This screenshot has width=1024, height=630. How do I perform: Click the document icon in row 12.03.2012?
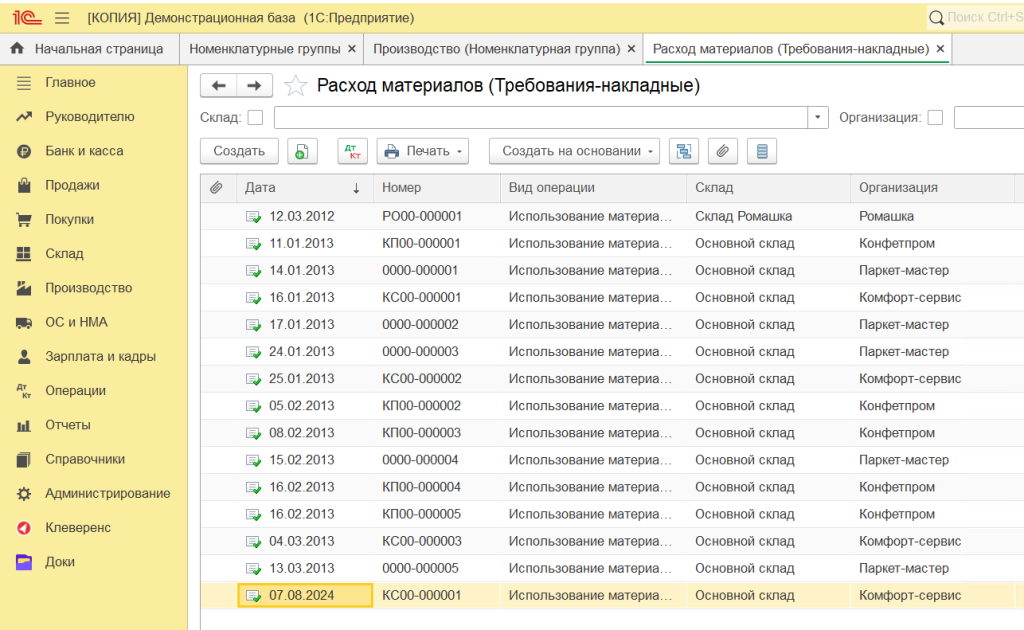coord(253,217)
